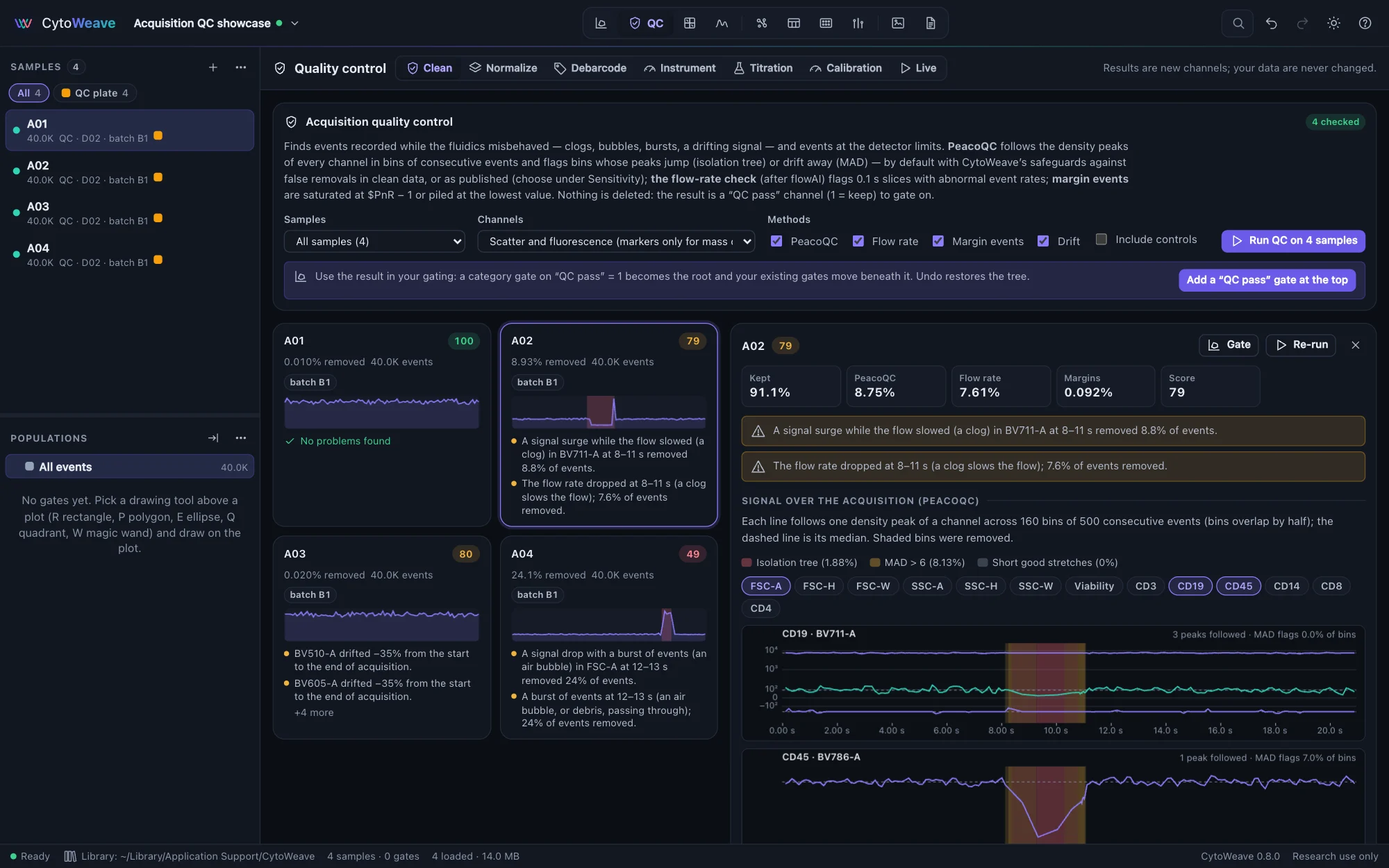Select the A04 sample result card
This screenshot has height=868, width=1389.
pyautogui.click(x=608, y=637)
